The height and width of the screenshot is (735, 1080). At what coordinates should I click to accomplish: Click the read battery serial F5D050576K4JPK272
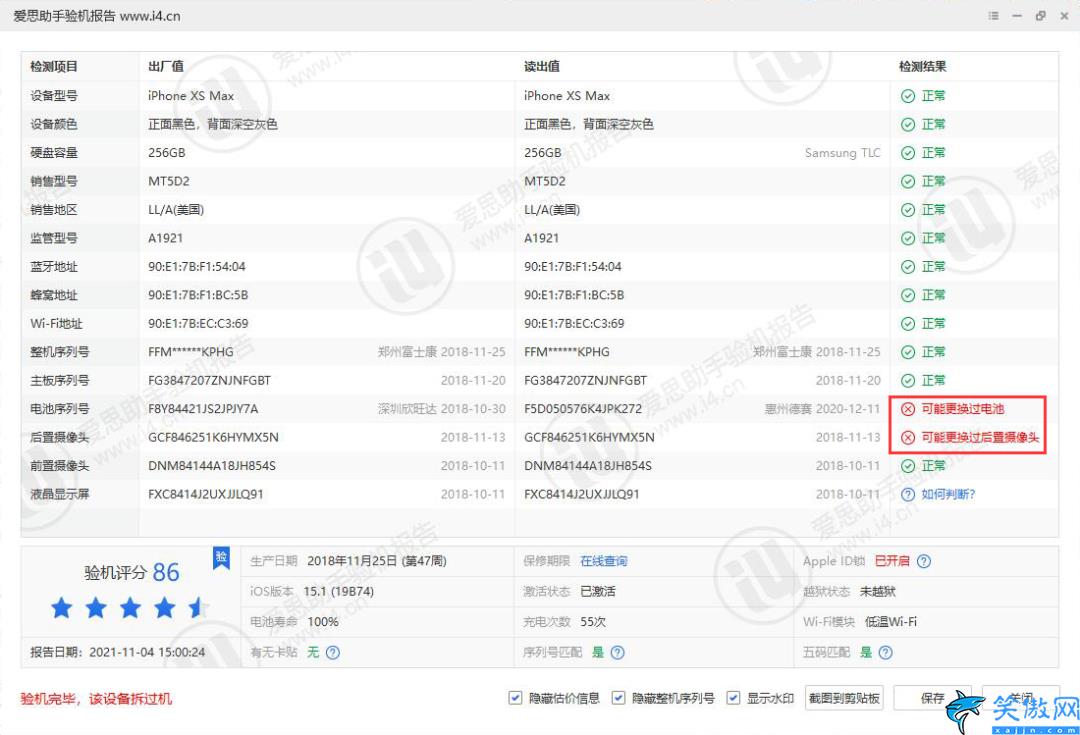pyautogui.click(x=583, y=409)
